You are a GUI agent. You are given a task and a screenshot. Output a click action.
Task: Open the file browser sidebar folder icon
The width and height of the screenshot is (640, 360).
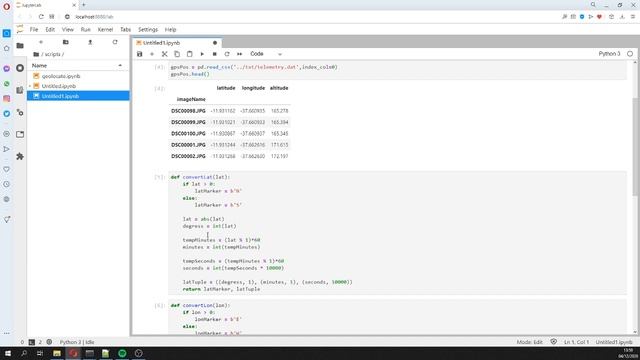pyautogui.click(x=20, y=46)
